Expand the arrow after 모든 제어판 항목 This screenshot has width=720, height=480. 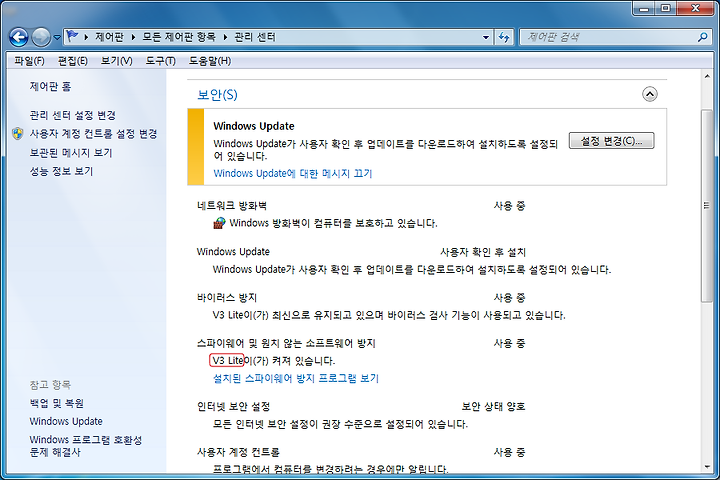tap(225, 37)
